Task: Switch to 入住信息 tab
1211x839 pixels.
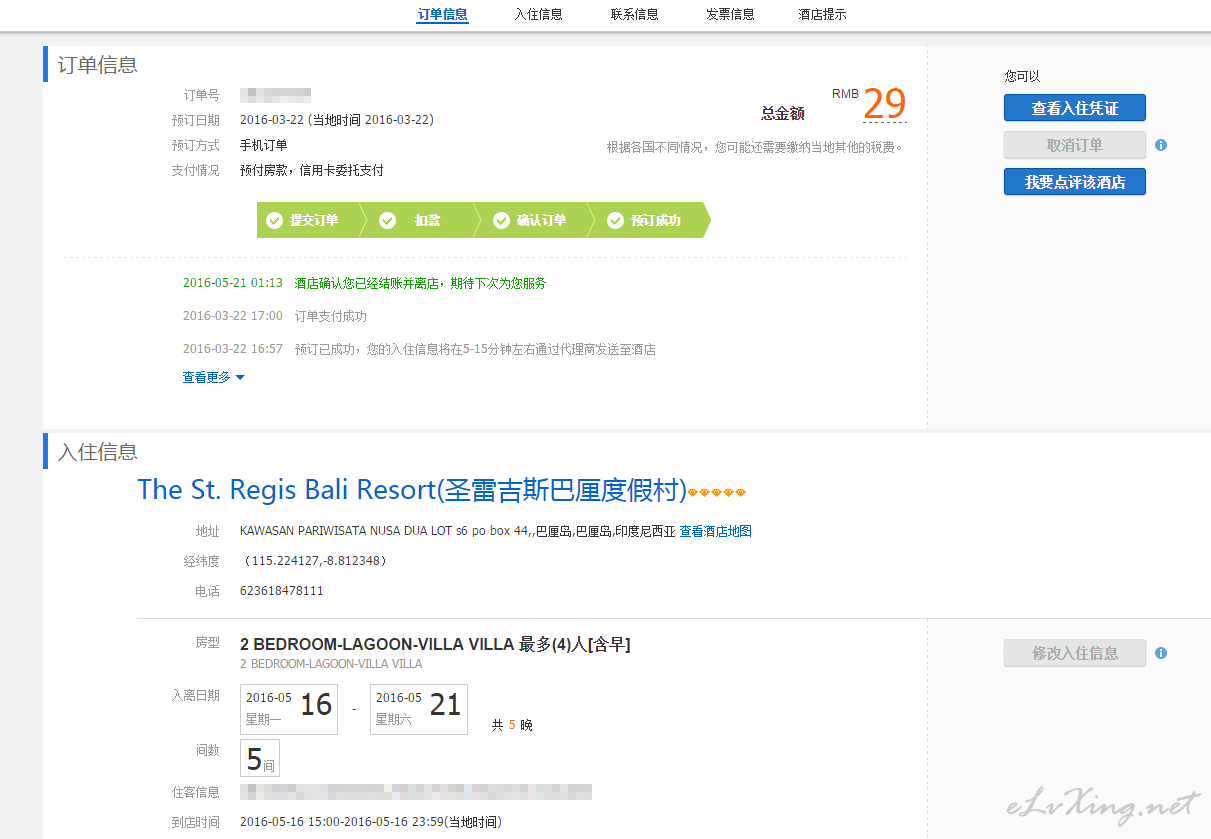Action: click(538, 14)
